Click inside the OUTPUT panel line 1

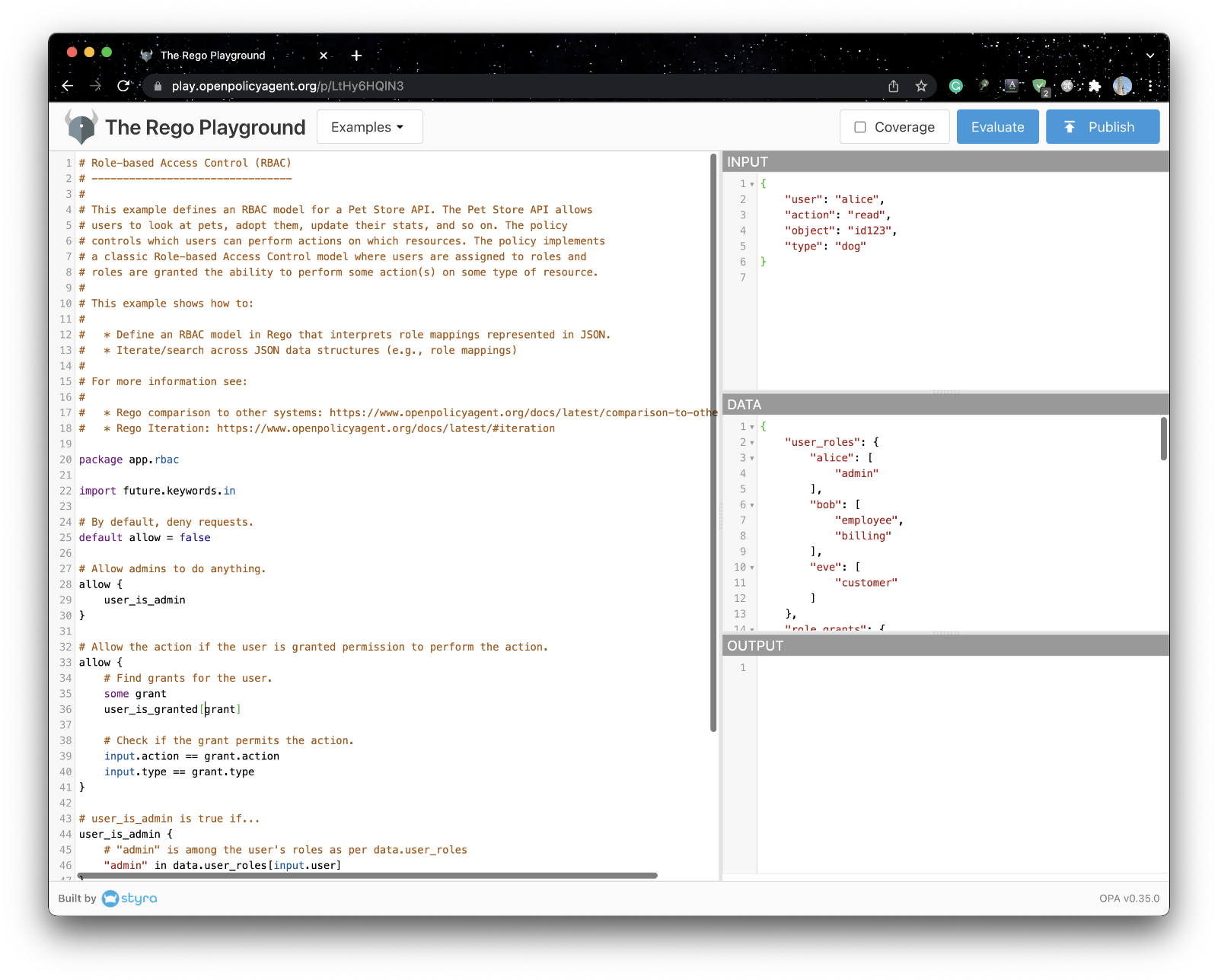(962, 668)
